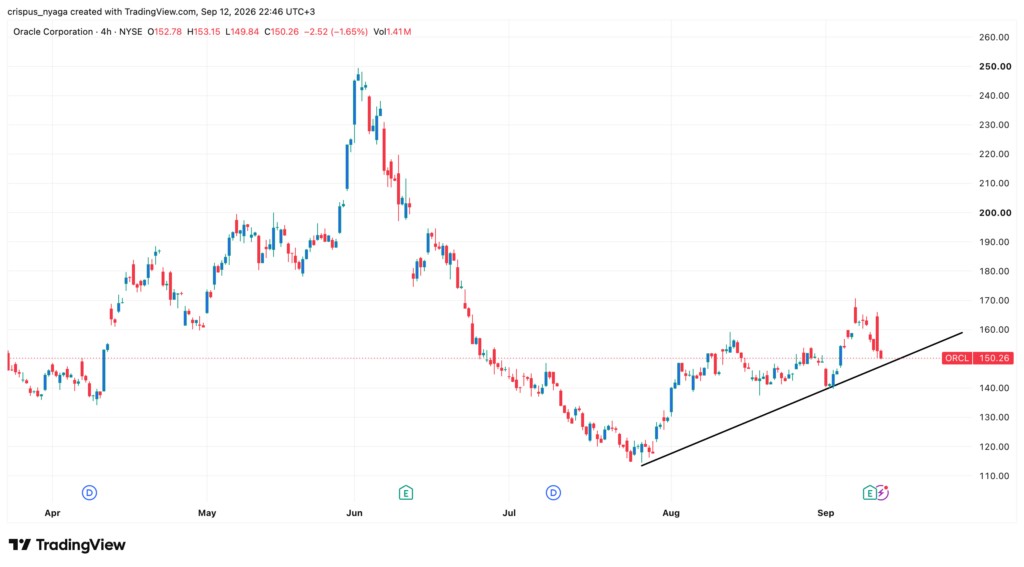Open the earnings marker under June

pyautogui.click(x=406, y=493)
